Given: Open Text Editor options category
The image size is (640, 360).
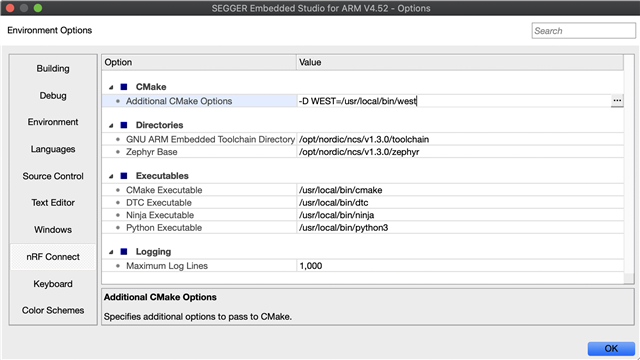Looking at the screenshot, I should coord(53,202).
